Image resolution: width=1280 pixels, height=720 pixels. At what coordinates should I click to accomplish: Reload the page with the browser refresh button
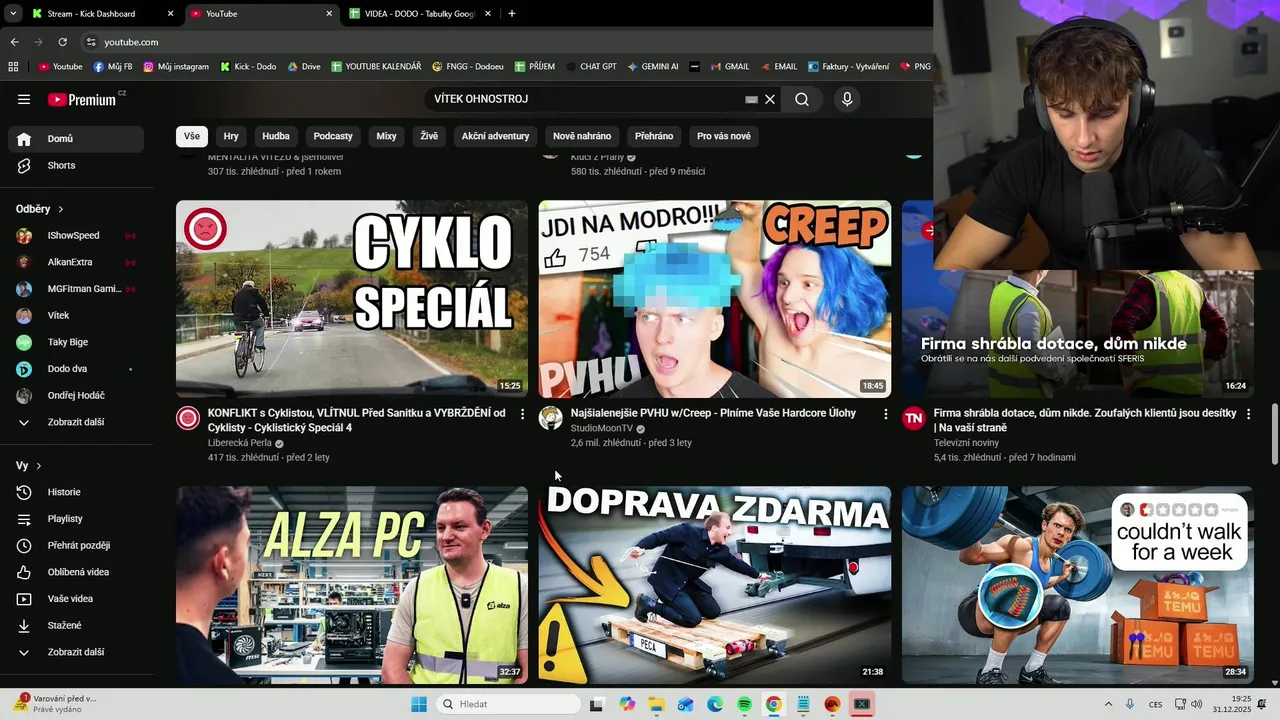(x=62, y=42)
